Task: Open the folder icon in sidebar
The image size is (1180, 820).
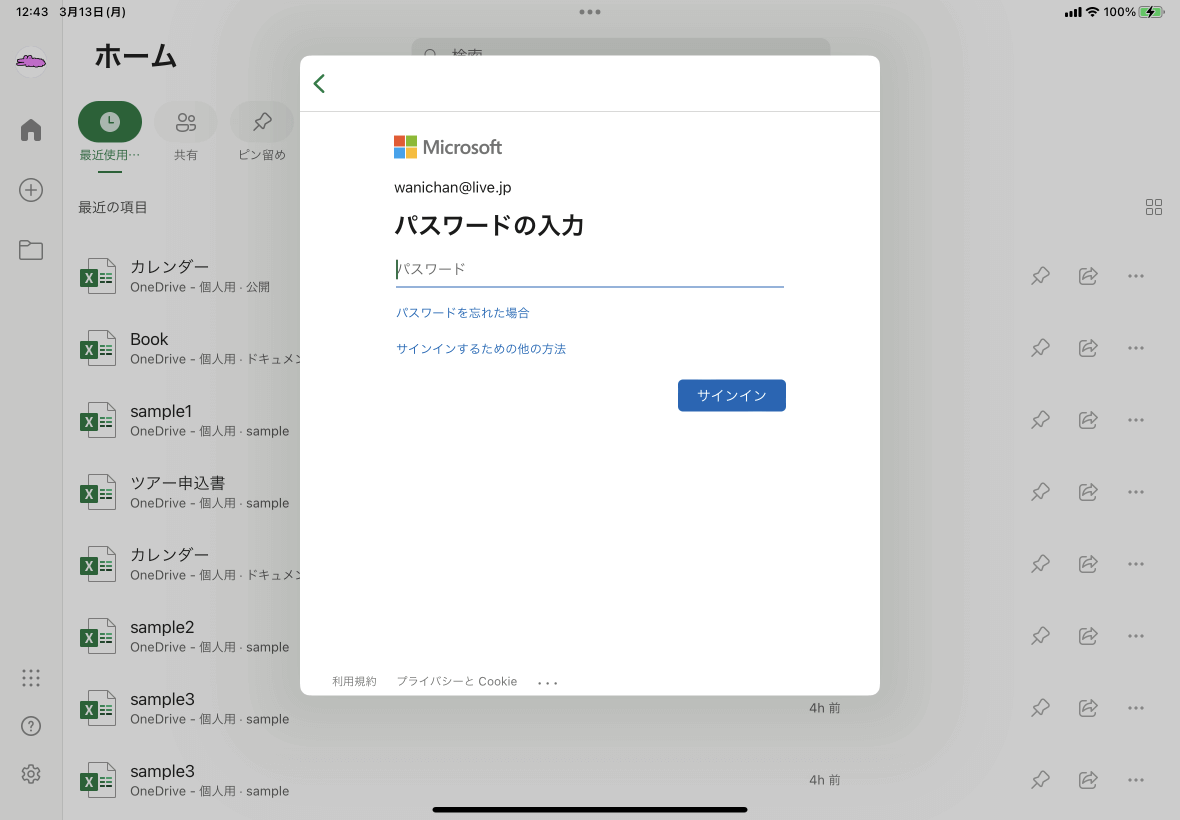Action: 31,250
